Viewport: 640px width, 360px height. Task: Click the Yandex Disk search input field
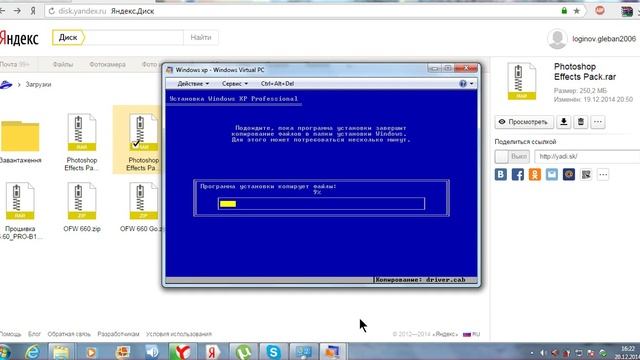tap(133, 38)
